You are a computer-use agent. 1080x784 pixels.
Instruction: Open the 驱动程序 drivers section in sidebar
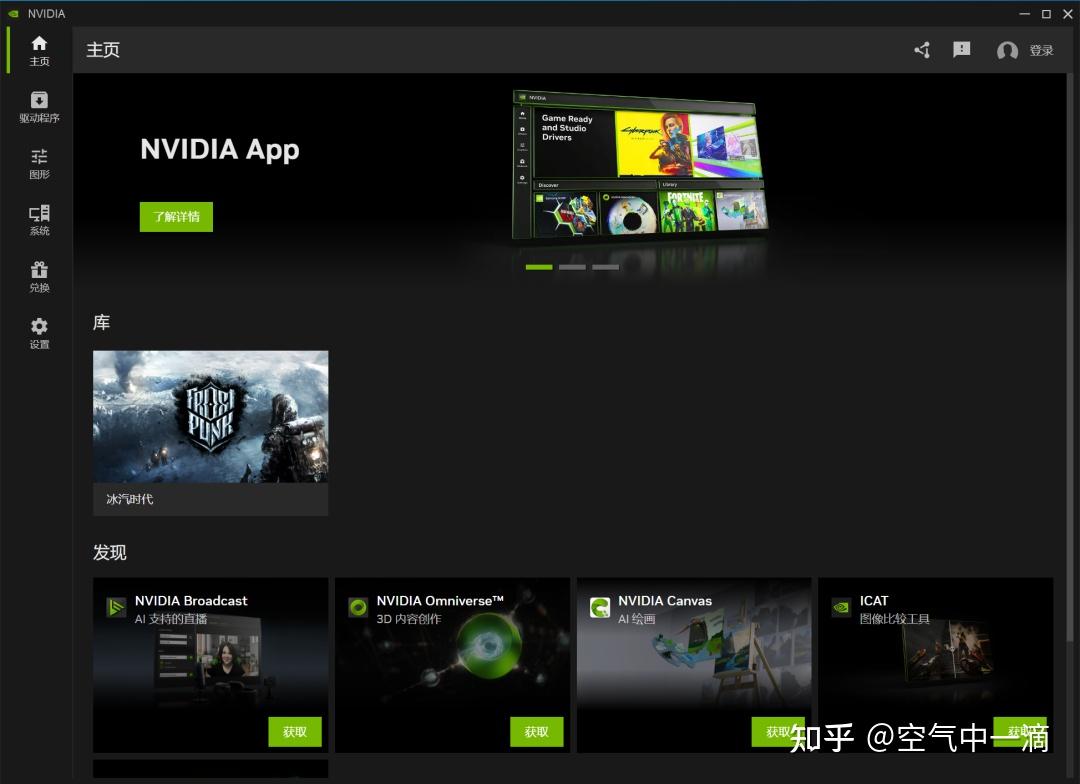(38, 105)
